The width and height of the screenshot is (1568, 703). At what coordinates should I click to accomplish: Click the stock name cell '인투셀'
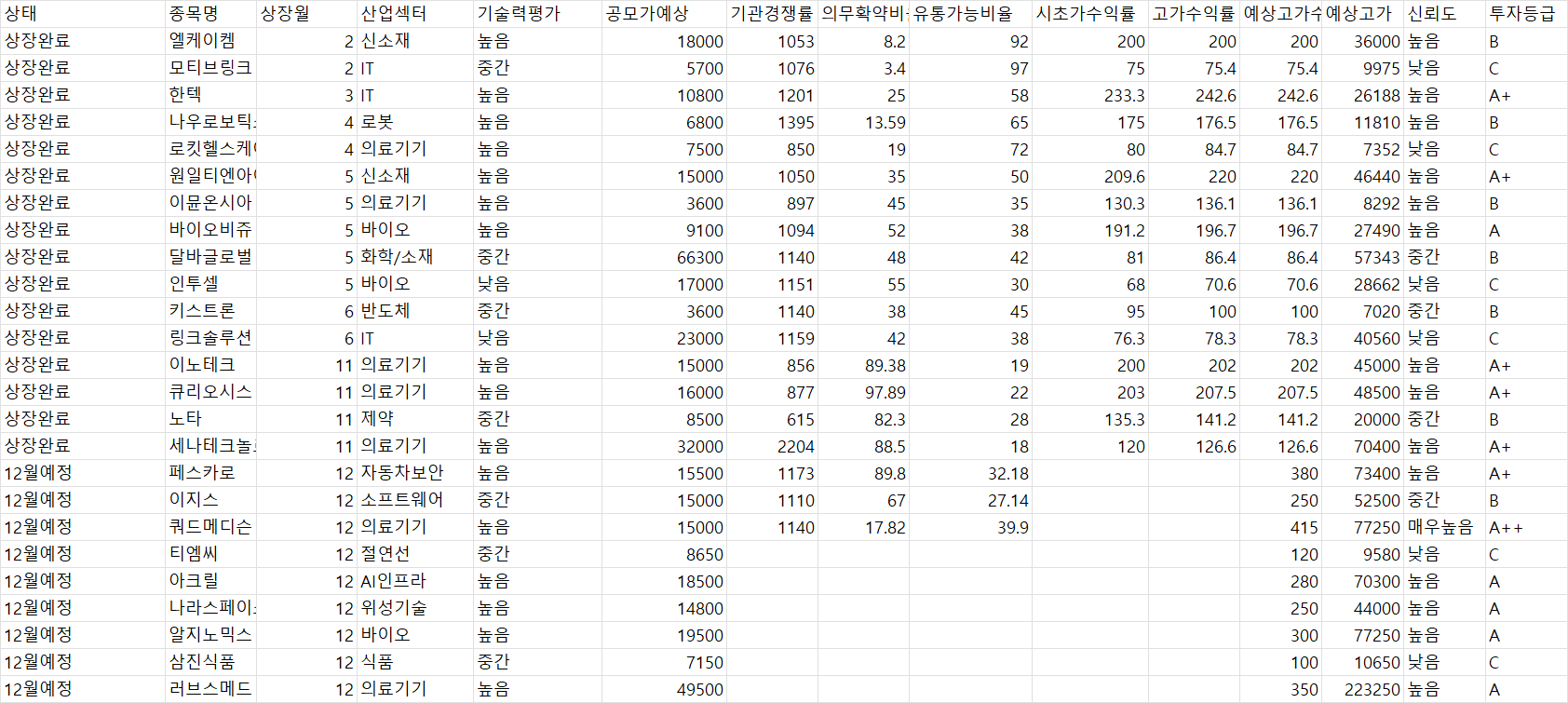pos(210,284)
